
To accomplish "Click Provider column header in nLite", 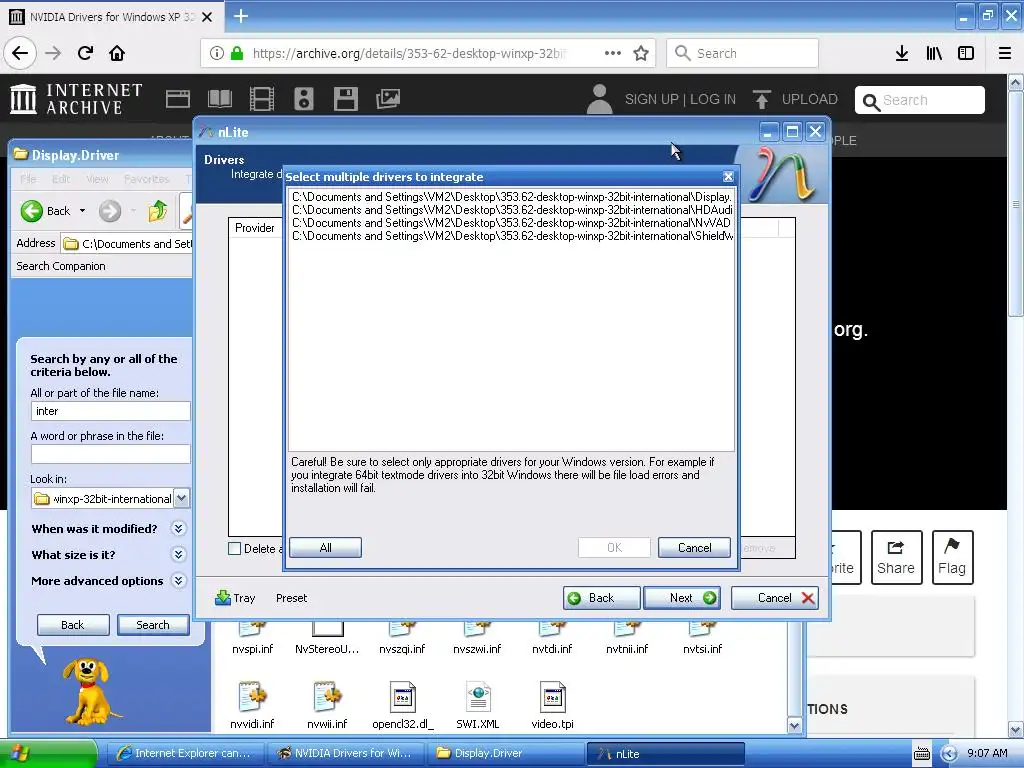I will tap(255, 227).
